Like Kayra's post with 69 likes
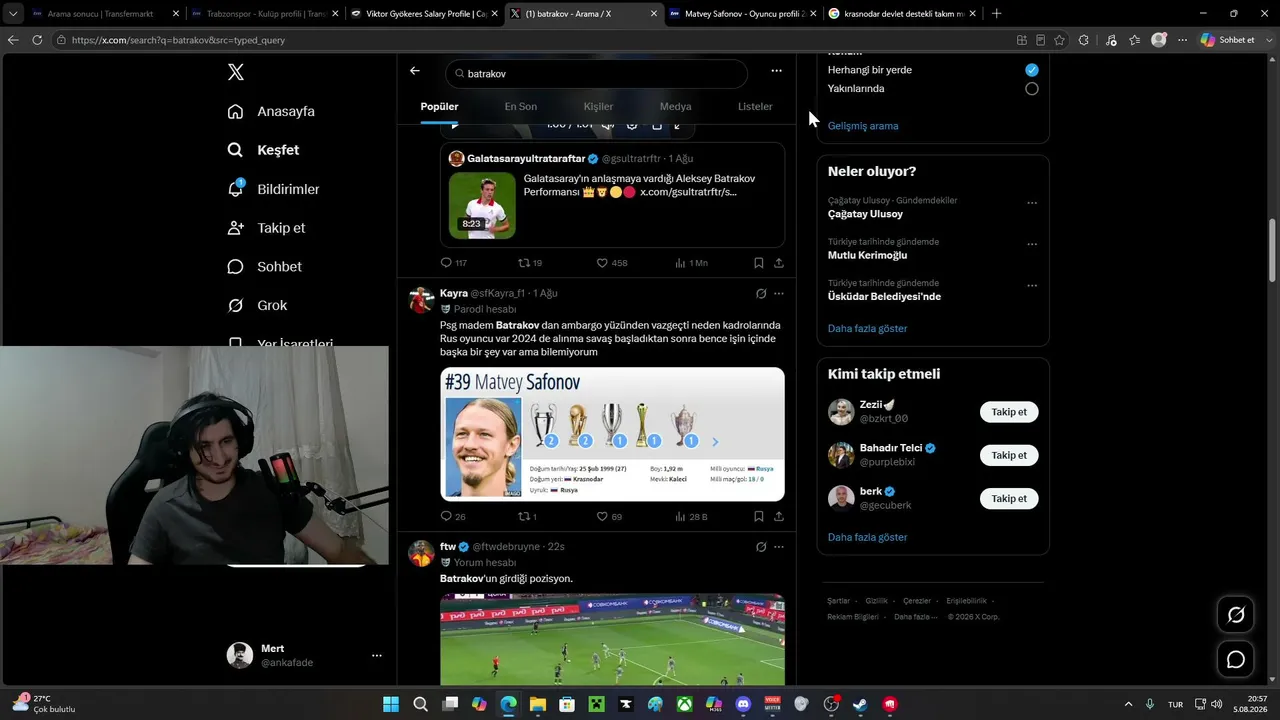The image size is (1280, 720). (x=609, y=517)
